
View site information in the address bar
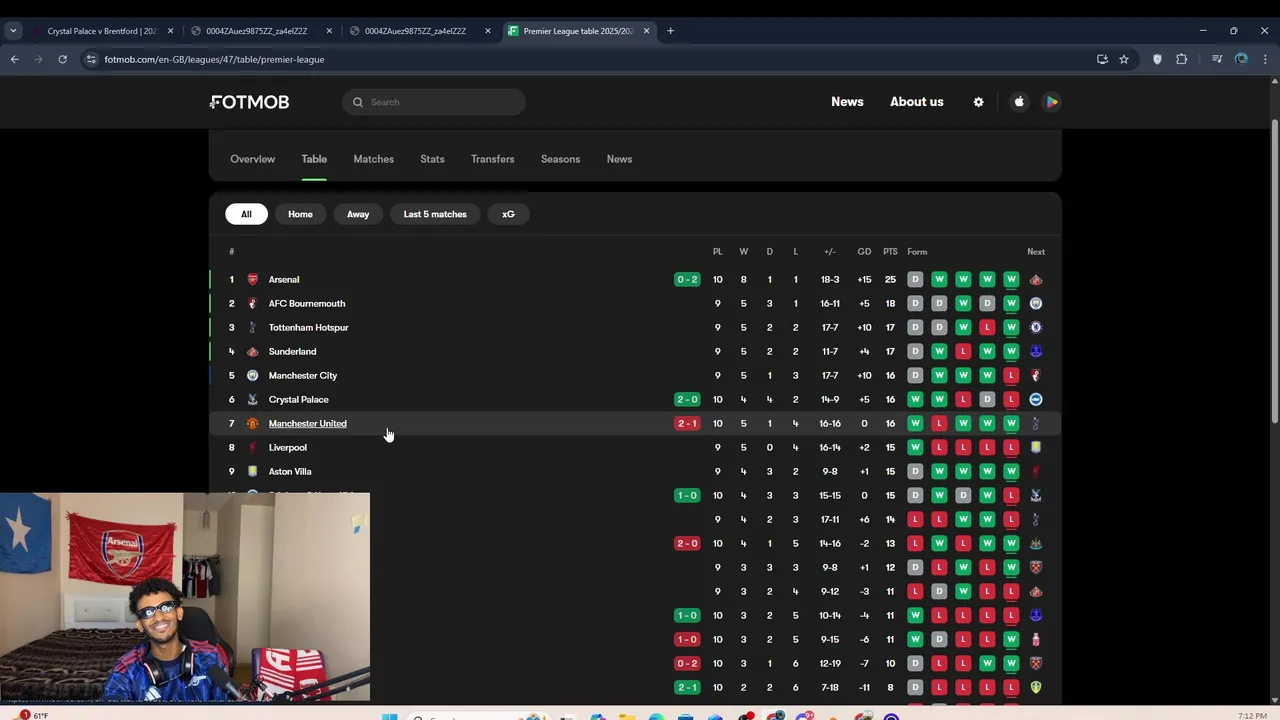click(91, 59)
